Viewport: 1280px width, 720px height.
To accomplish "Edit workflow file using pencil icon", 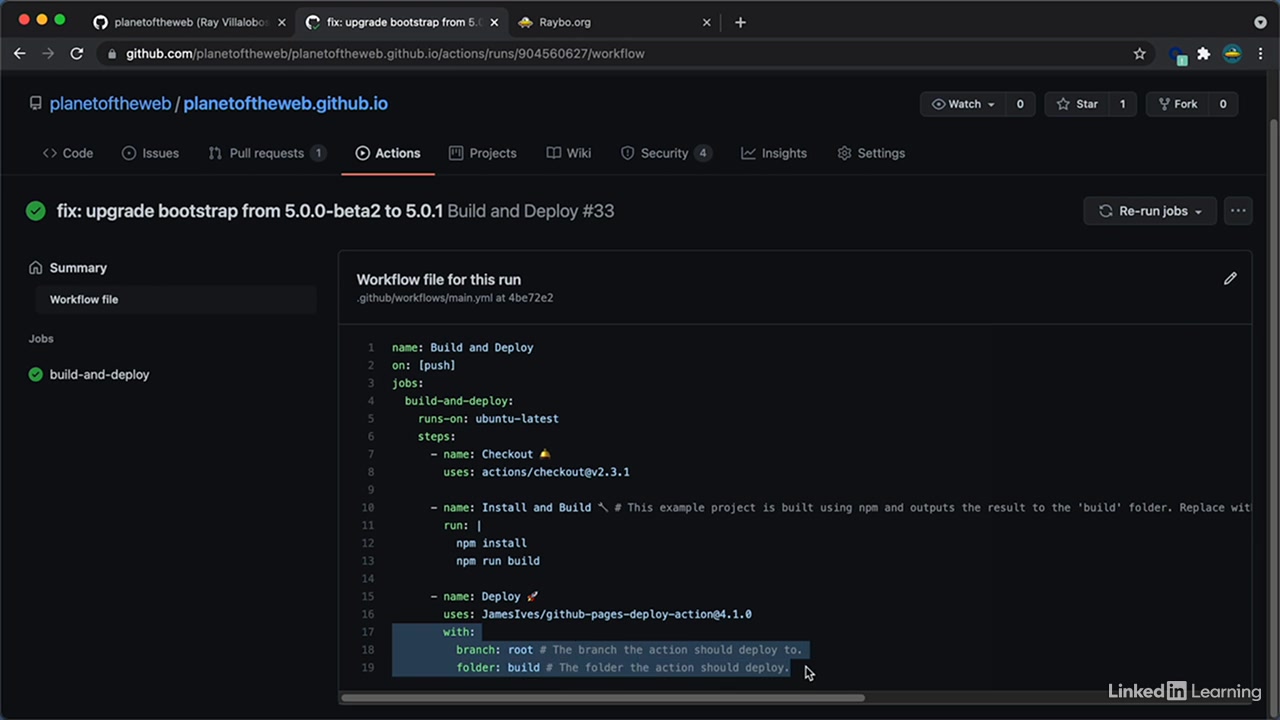I will [x=1230, y=279].
